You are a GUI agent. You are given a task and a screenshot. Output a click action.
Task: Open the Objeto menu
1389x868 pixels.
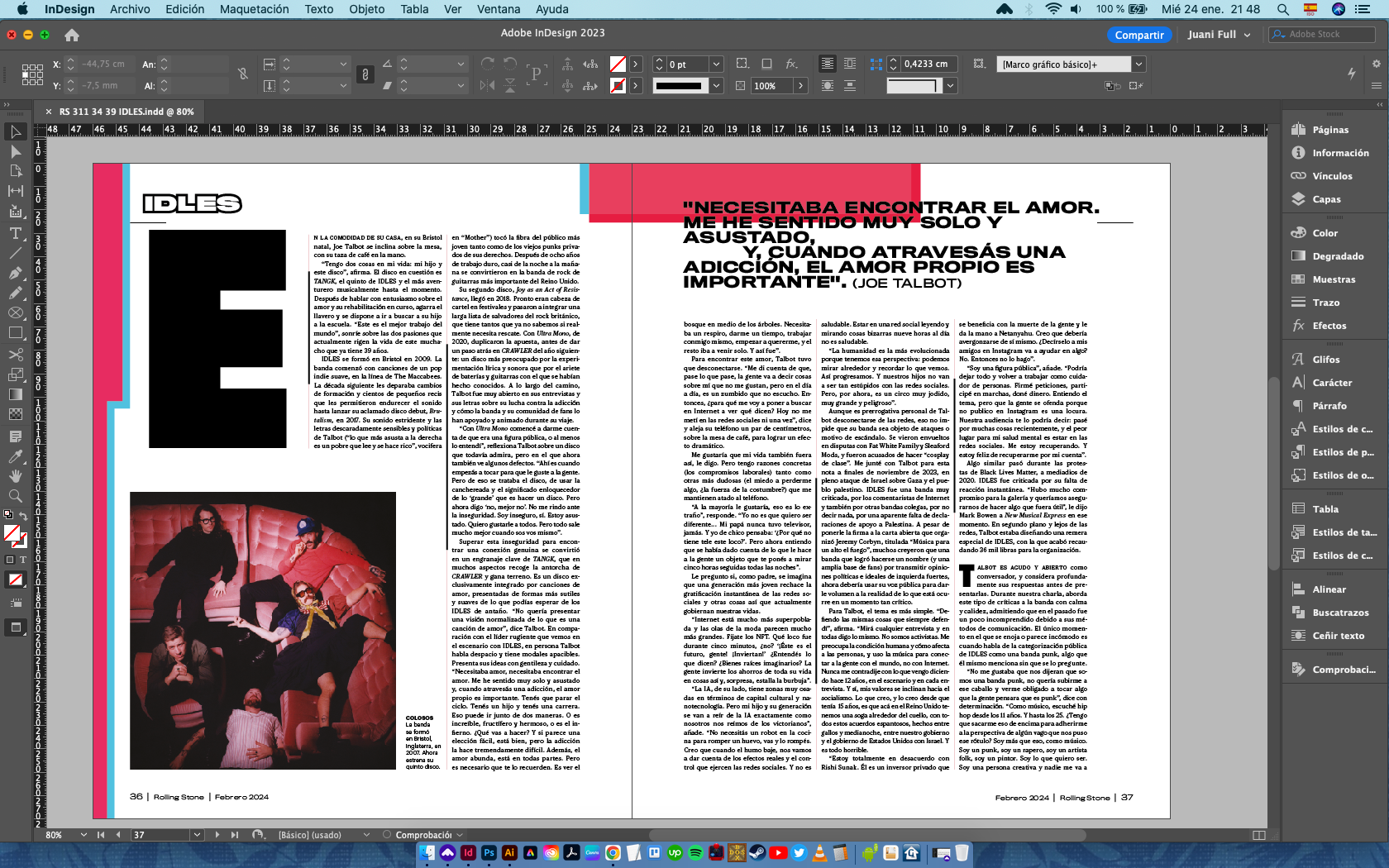point(367,9)
